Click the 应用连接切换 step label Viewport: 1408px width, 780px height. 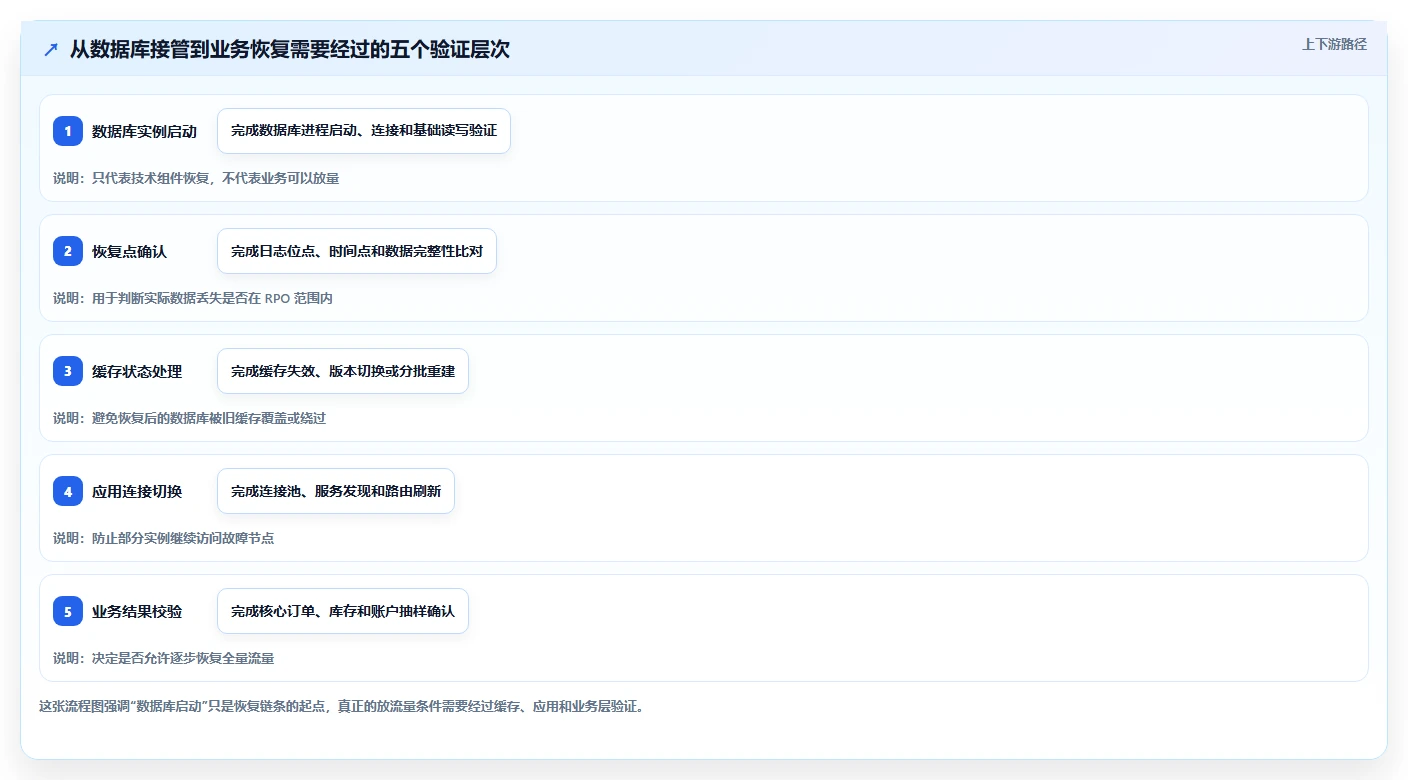137,491
